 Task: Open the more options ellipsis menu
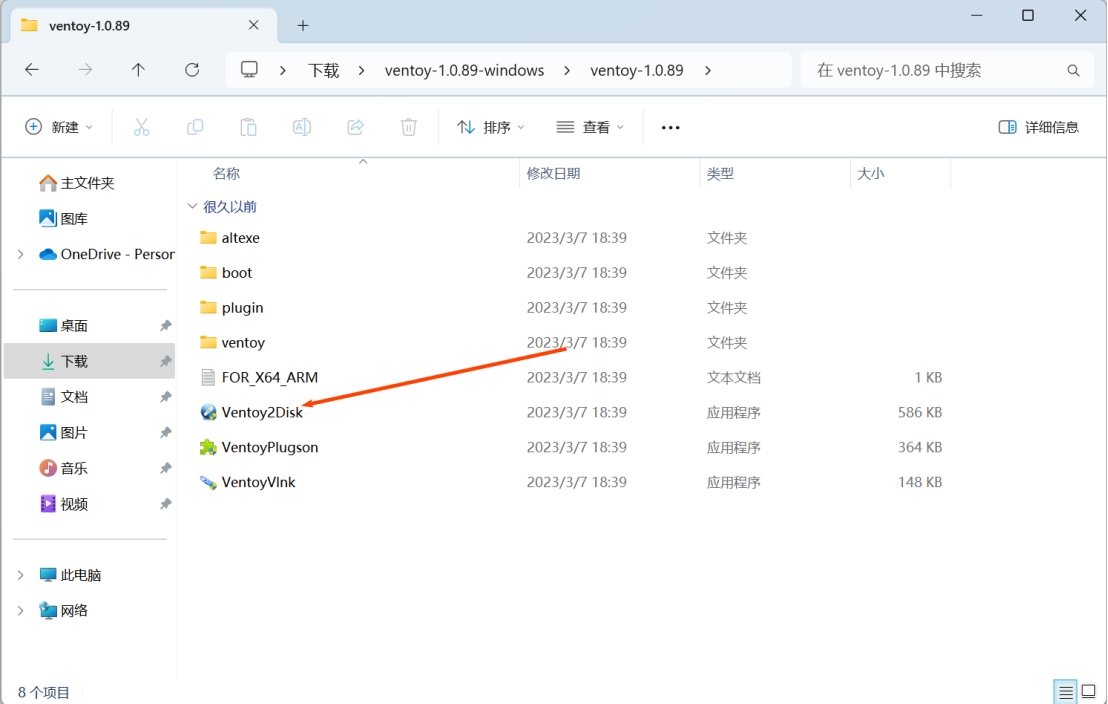tap(670, 127)
